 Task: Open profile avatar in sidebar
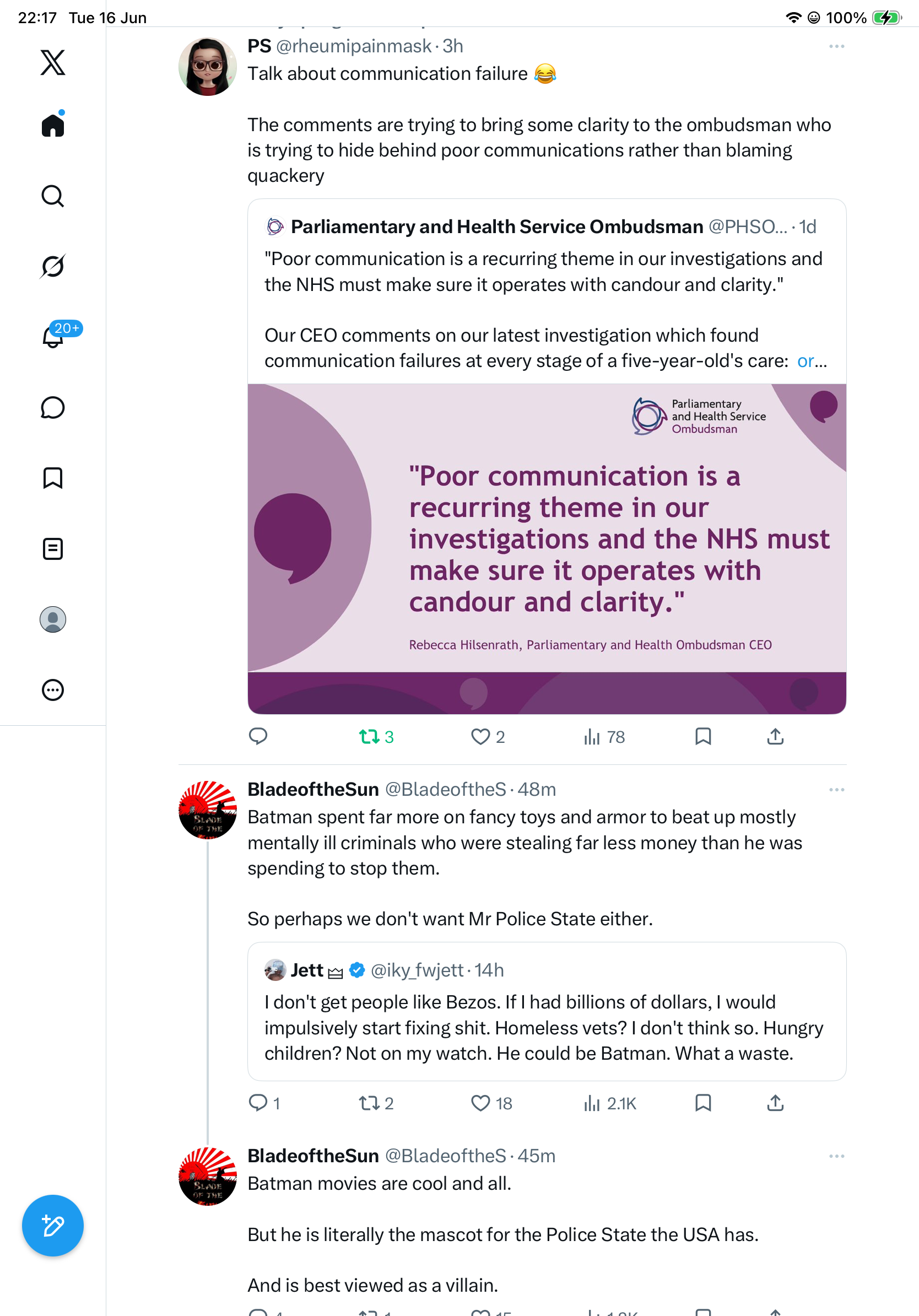tap(53, 619)
